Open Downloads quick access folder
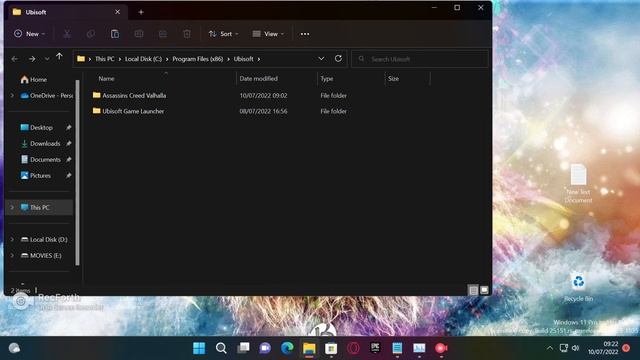The width and height of the screenshot is (640, 360). pos(40,144)
